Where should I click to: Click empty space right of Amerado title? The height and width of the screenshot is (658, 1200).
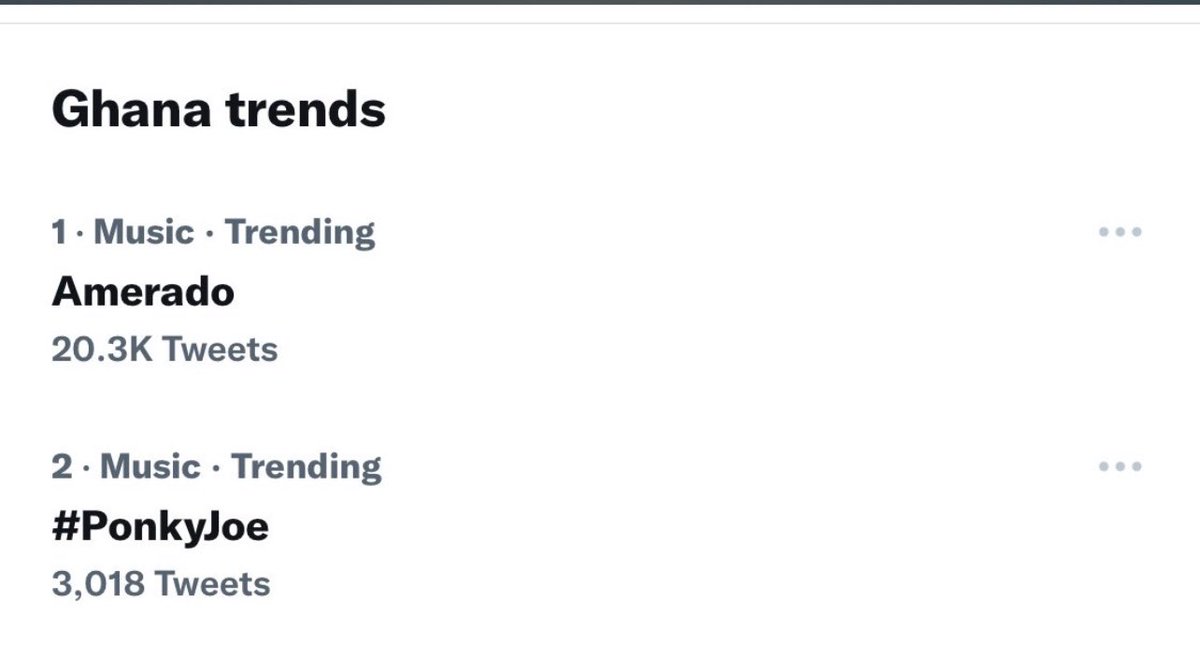pos(660,291)
